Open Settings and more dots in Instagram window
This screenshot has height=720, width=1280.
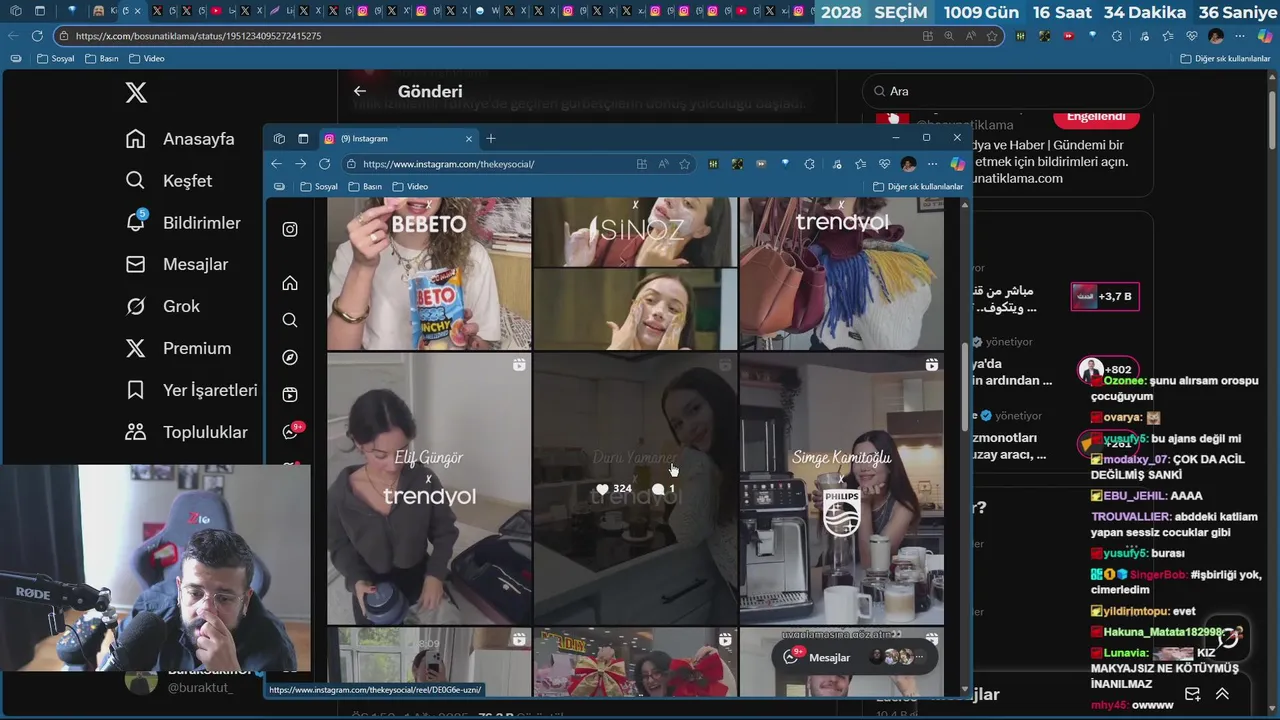pyautogui.click(x=933, y=164)
